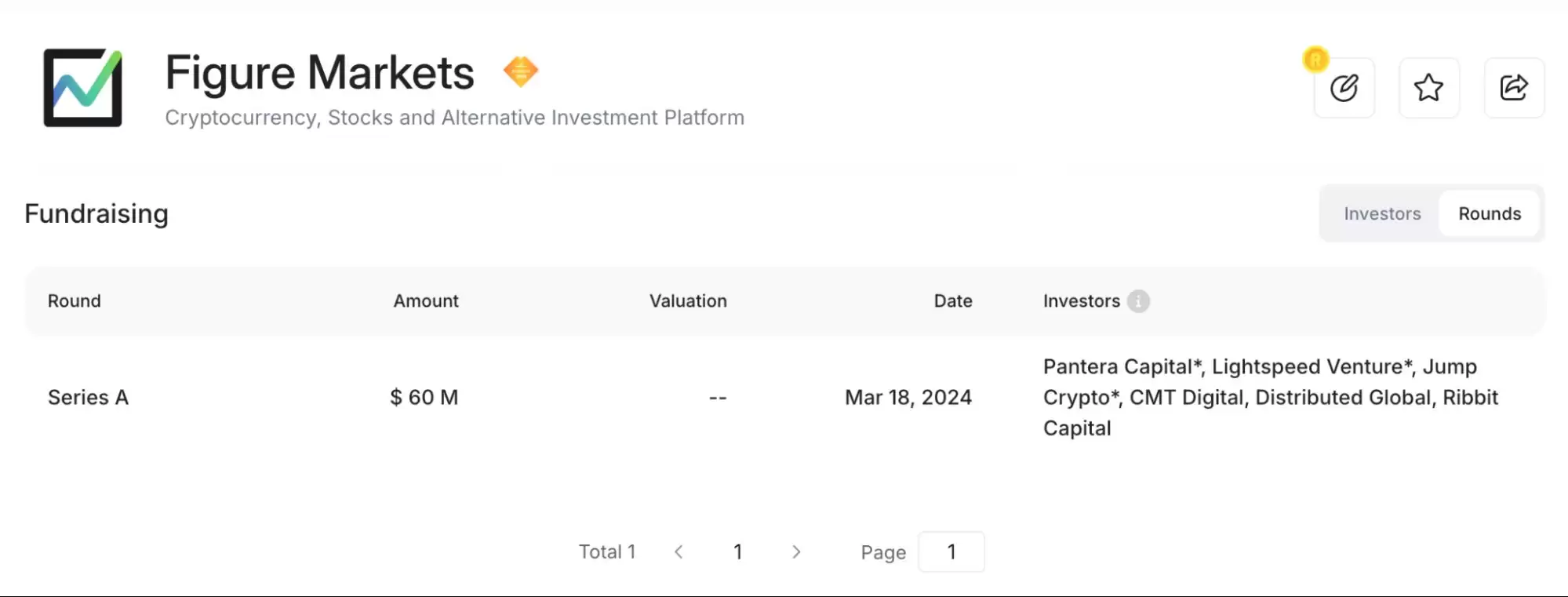This screenshot has width=1568, height=597.
Task: Open the edit pencil icon button
Action: (x=1344, y=88)
